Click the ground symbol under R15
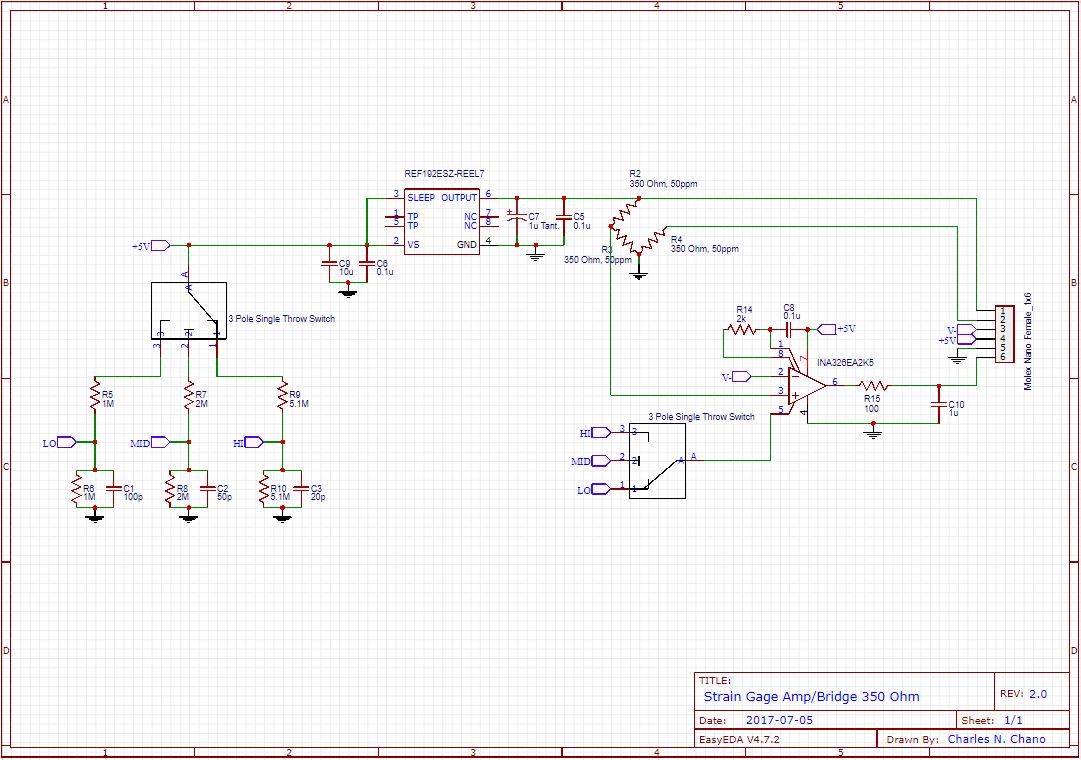This screenshot has width=1081, height=760. (x=873, y=434)
